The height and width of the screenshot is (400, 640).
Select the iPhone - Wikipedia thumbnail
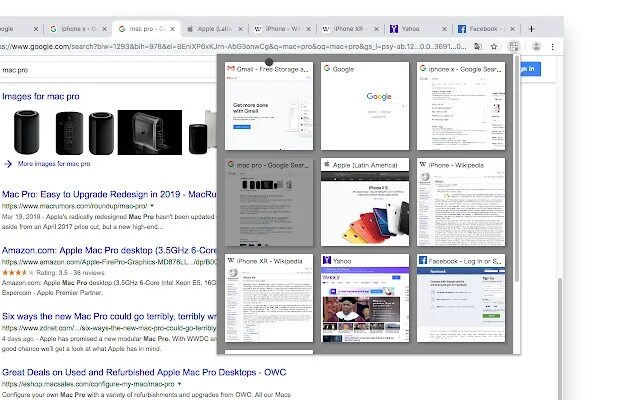point(461,202)
